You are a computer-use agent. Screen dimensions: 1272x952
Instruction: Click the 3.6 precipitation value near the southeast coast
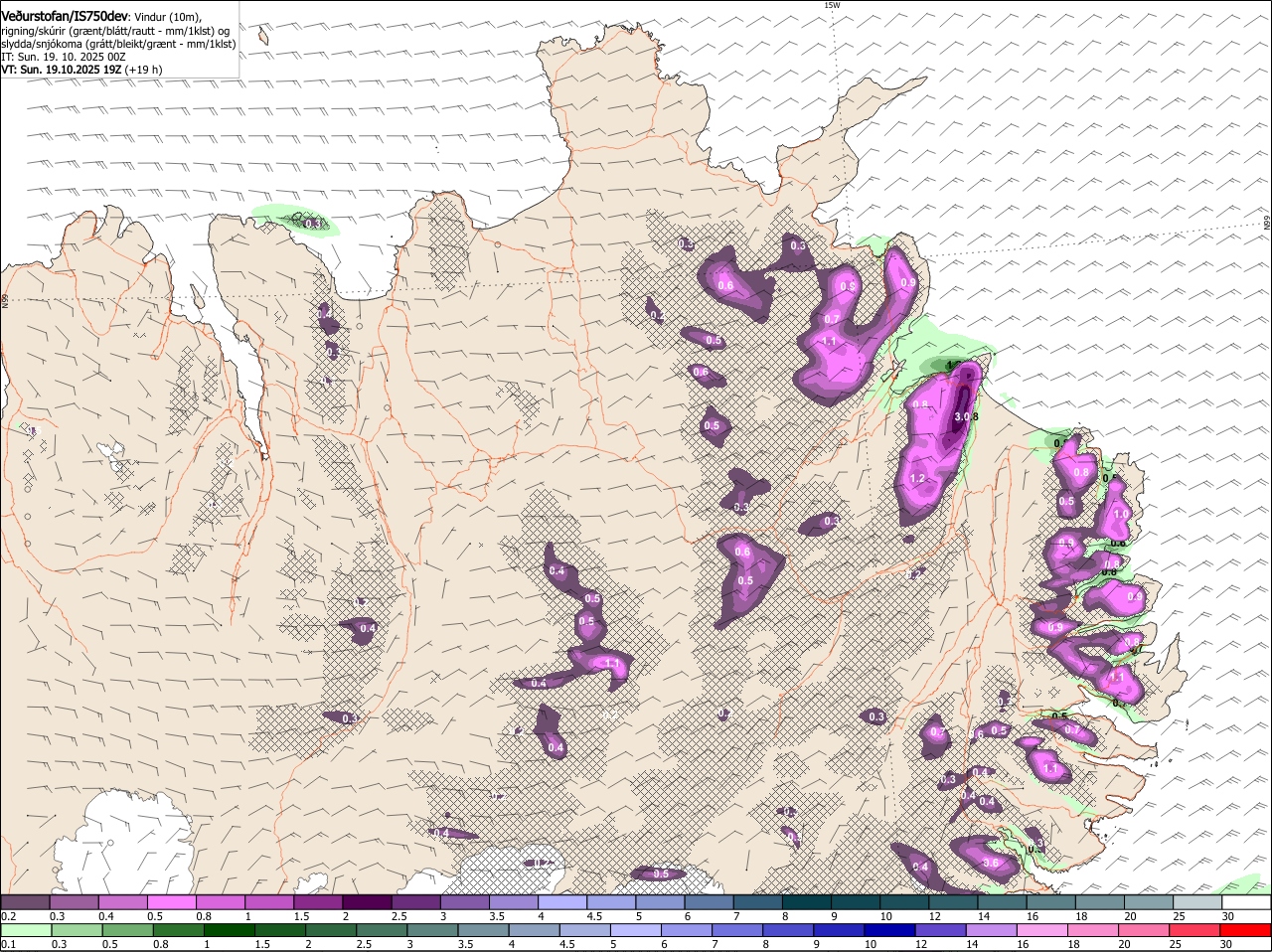tap(990, 864)
